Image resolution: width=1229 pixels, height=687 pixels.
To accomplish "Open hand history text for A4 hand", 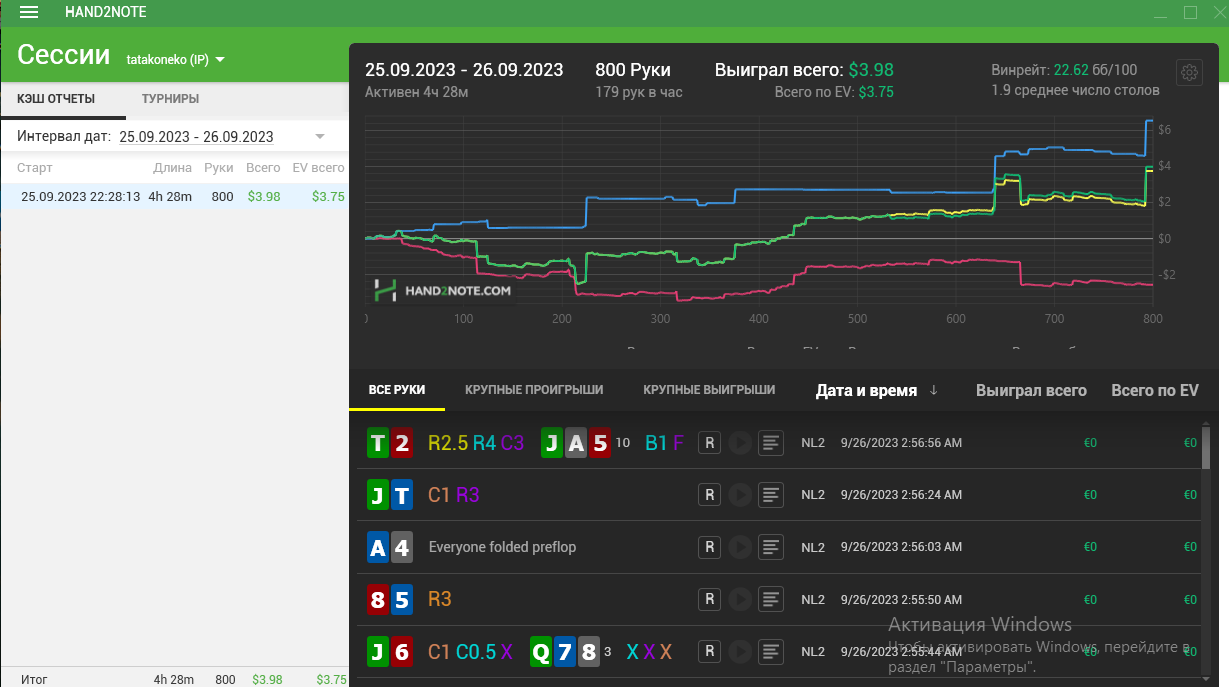I will point(770,547).
